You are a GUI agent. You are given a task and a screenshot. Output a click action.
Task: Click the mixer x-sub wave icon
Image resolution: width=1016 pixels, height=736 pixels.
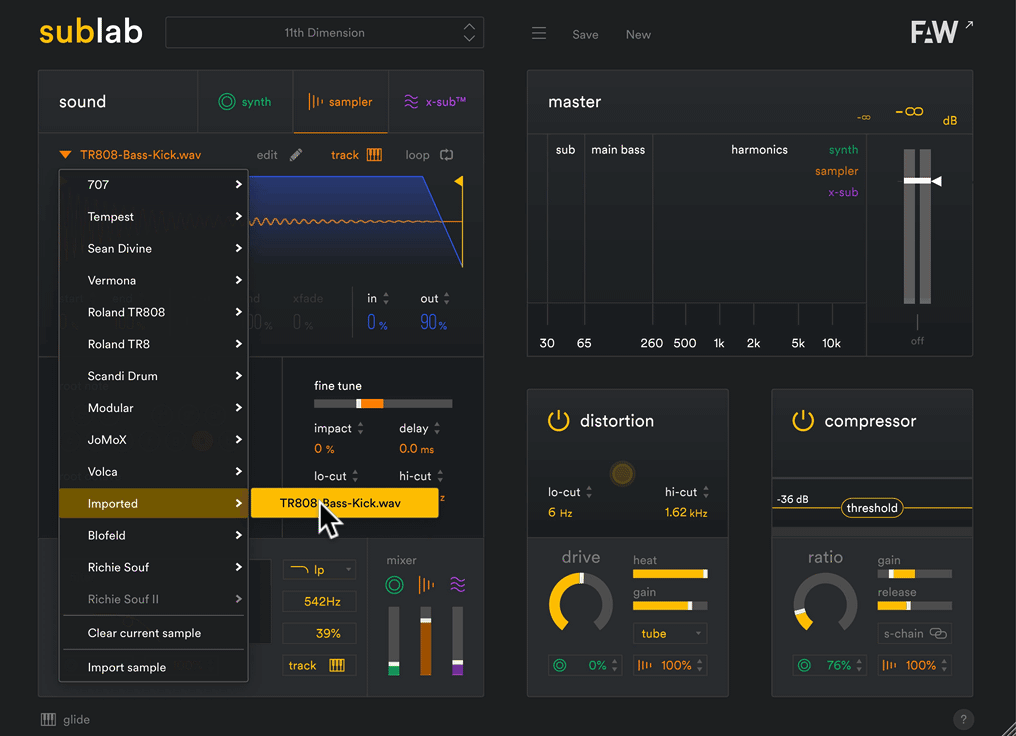(x=457, y=585)
